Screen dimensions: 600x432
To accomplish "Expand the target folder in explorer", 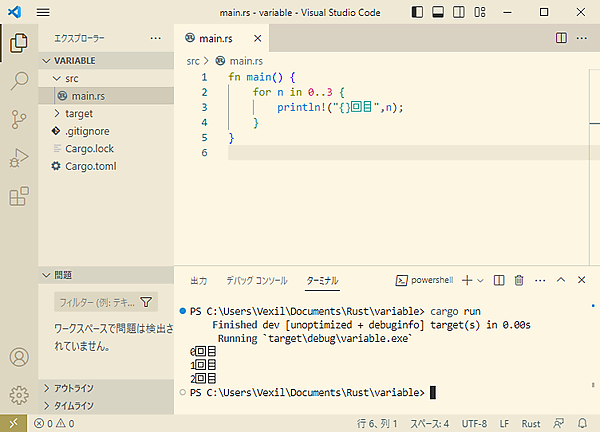I will coord(78,113).
